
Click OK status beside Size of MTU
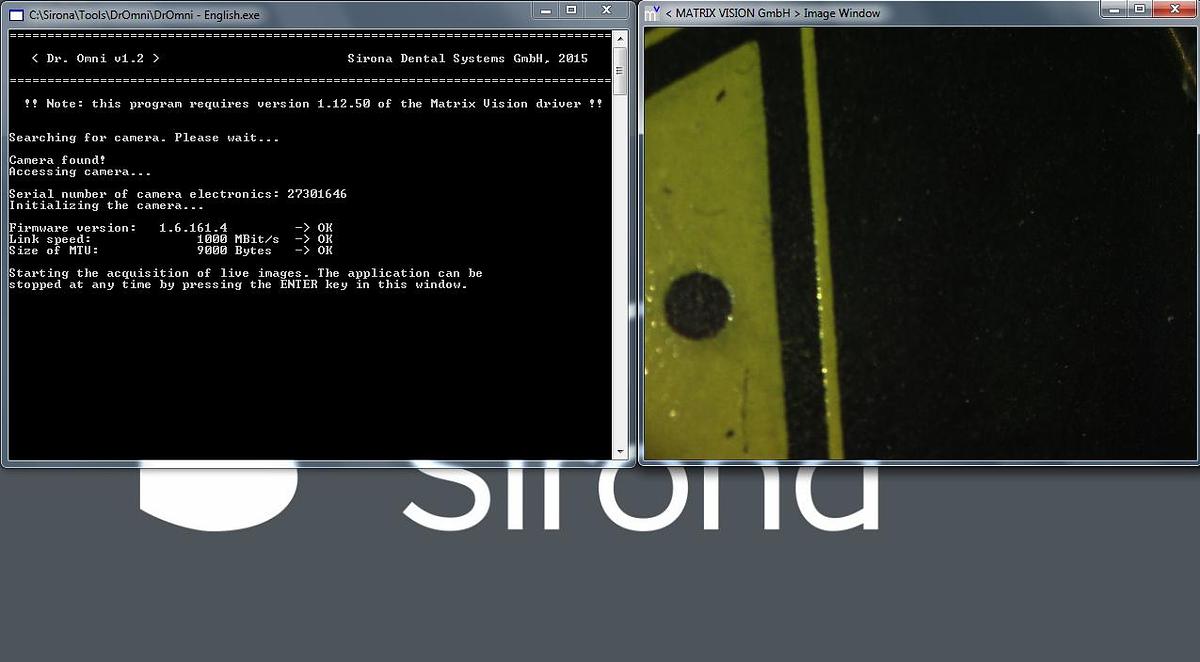pyautogui.click(x=325, y=250)
